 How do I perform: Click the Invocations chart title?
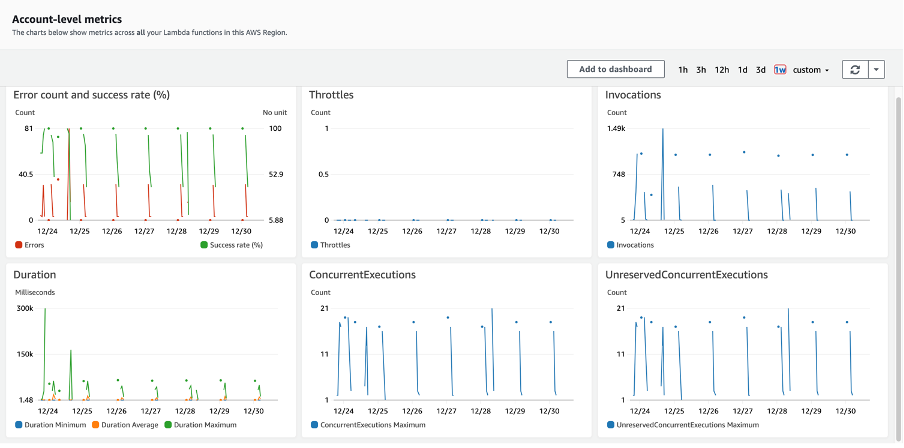click(x=633, y=95)
